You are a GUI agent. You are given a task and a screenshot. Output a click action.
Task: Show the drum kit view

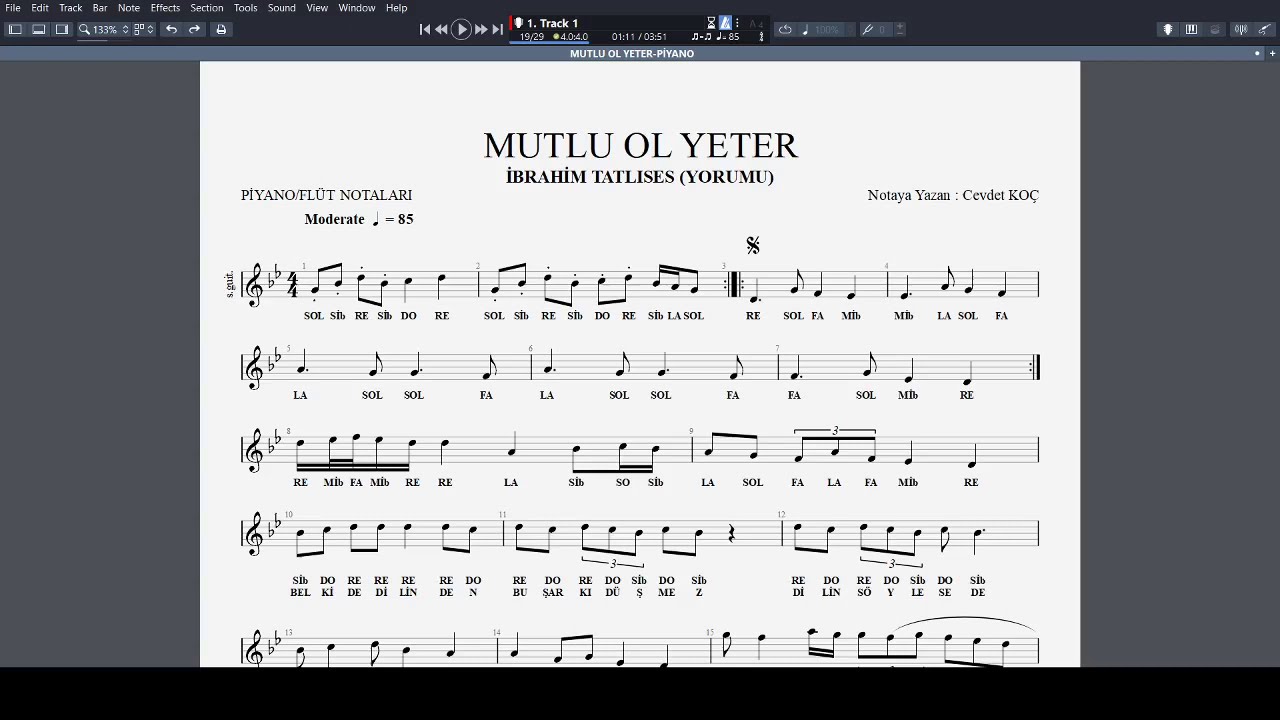coord(1215,30)
